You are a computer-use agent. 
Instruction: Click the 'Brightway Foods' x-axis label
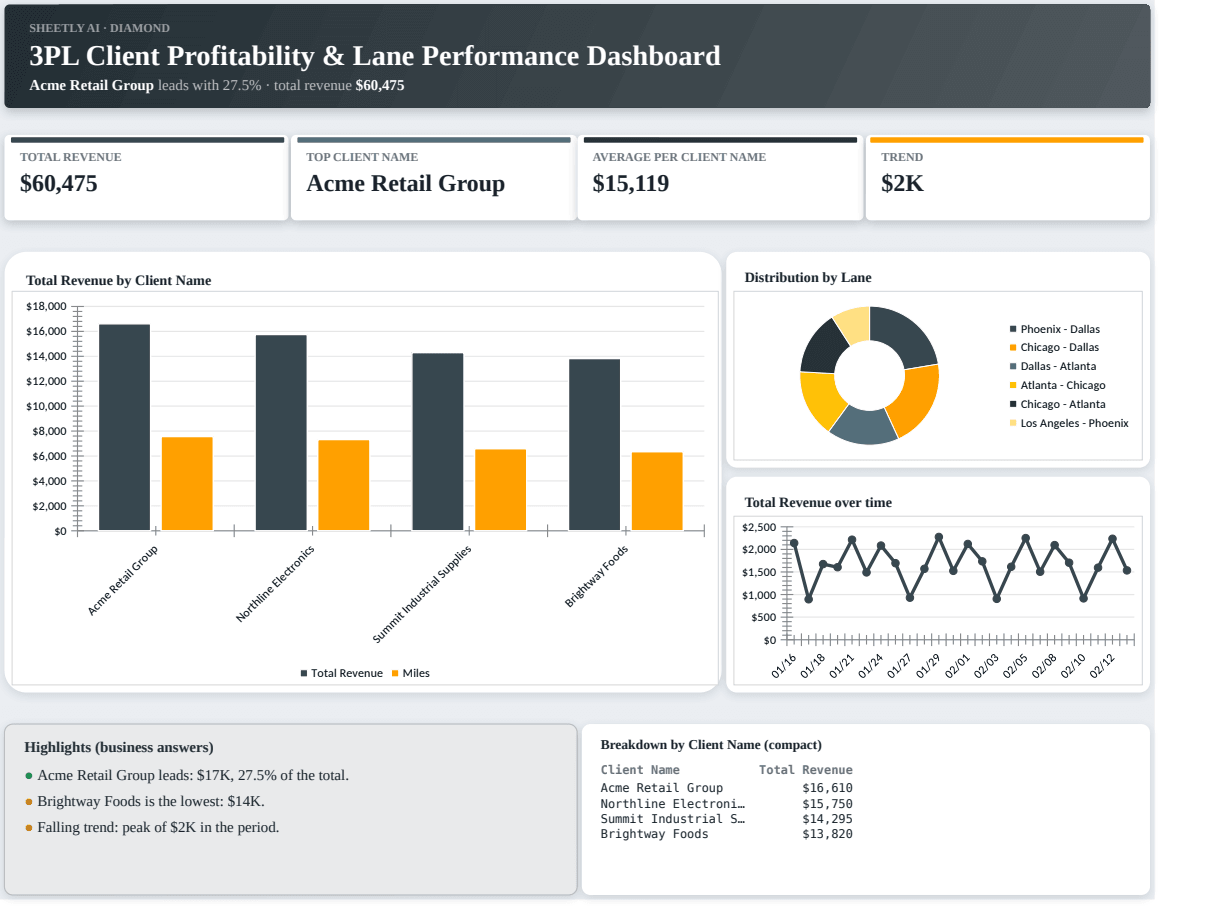click(x=596, y=577)
